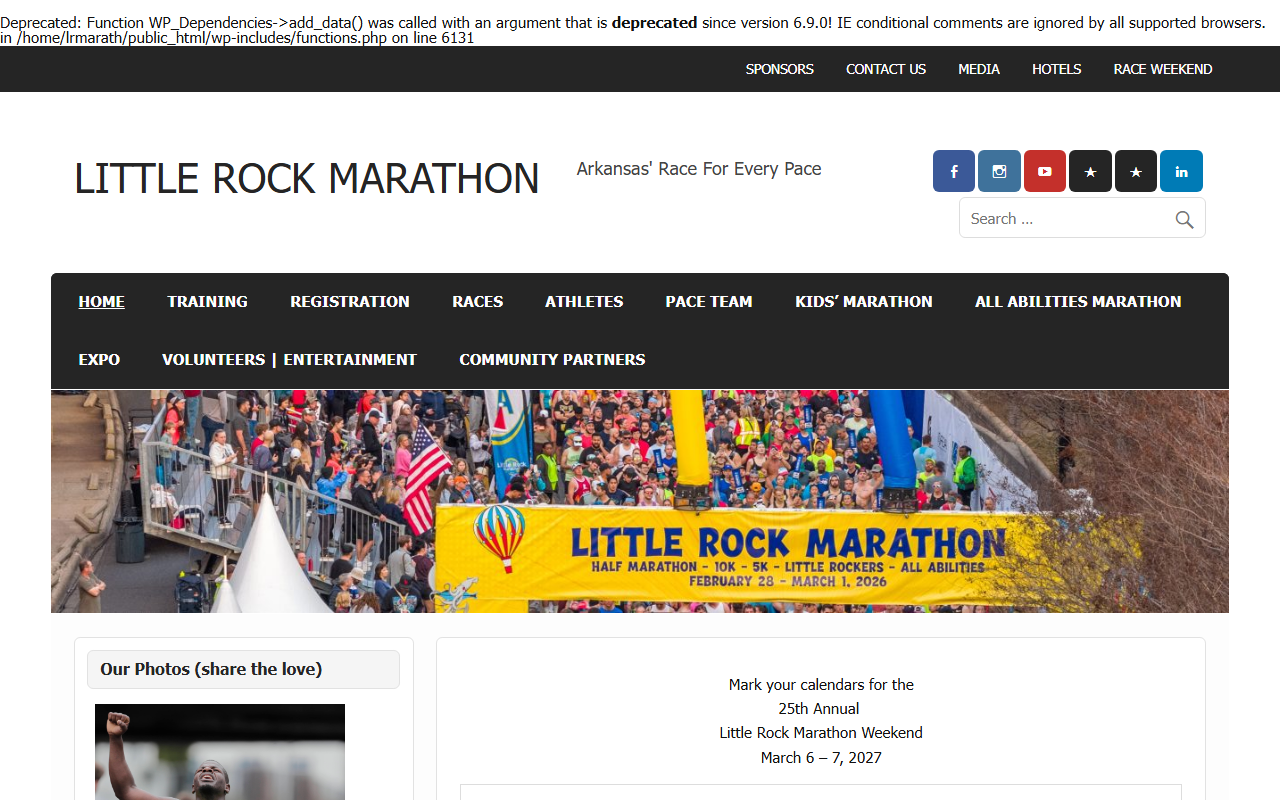Select the Athletes menu item

(x=584, y=301)
